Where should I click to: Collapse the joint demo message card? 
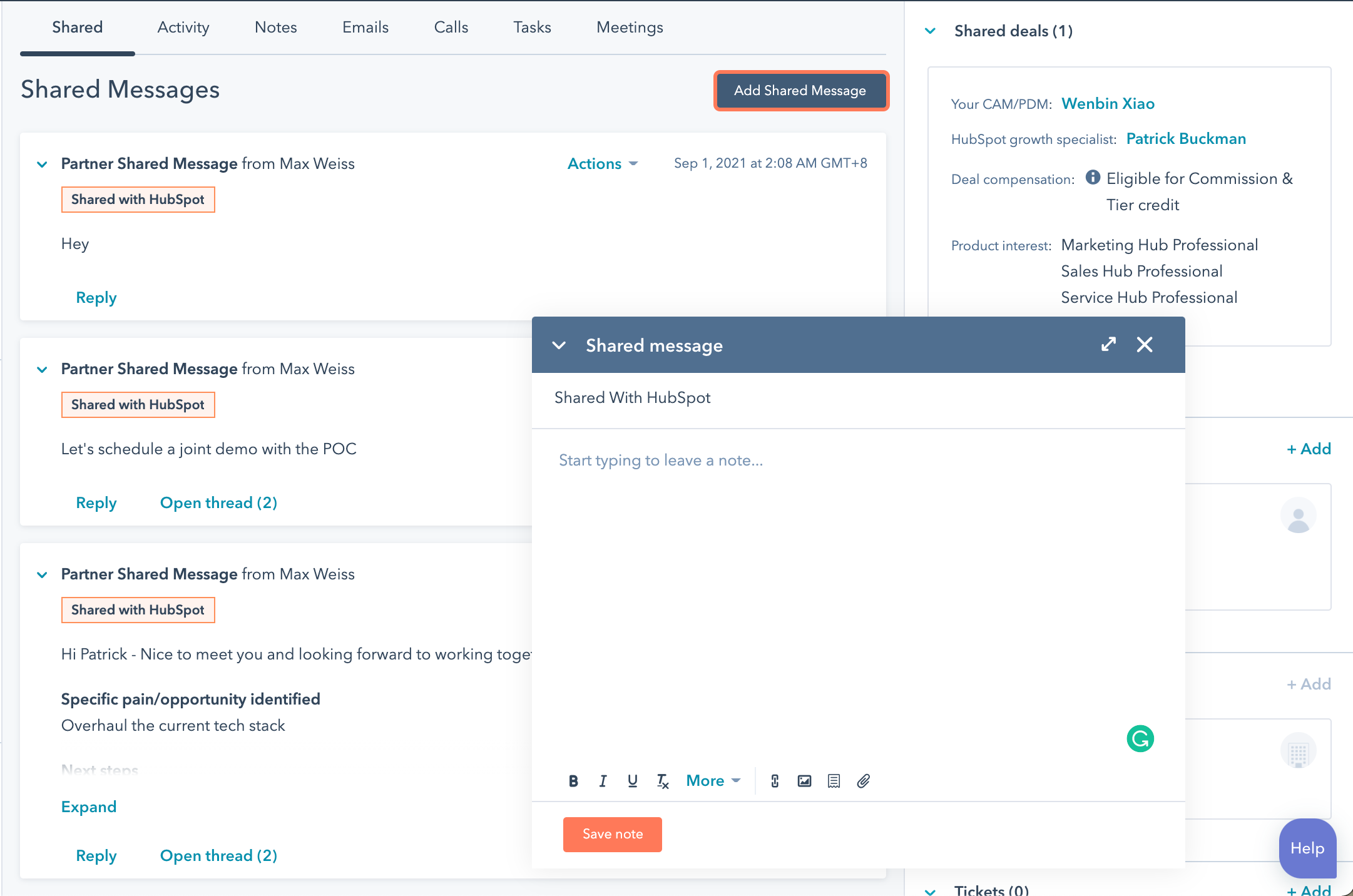point(42,370)
